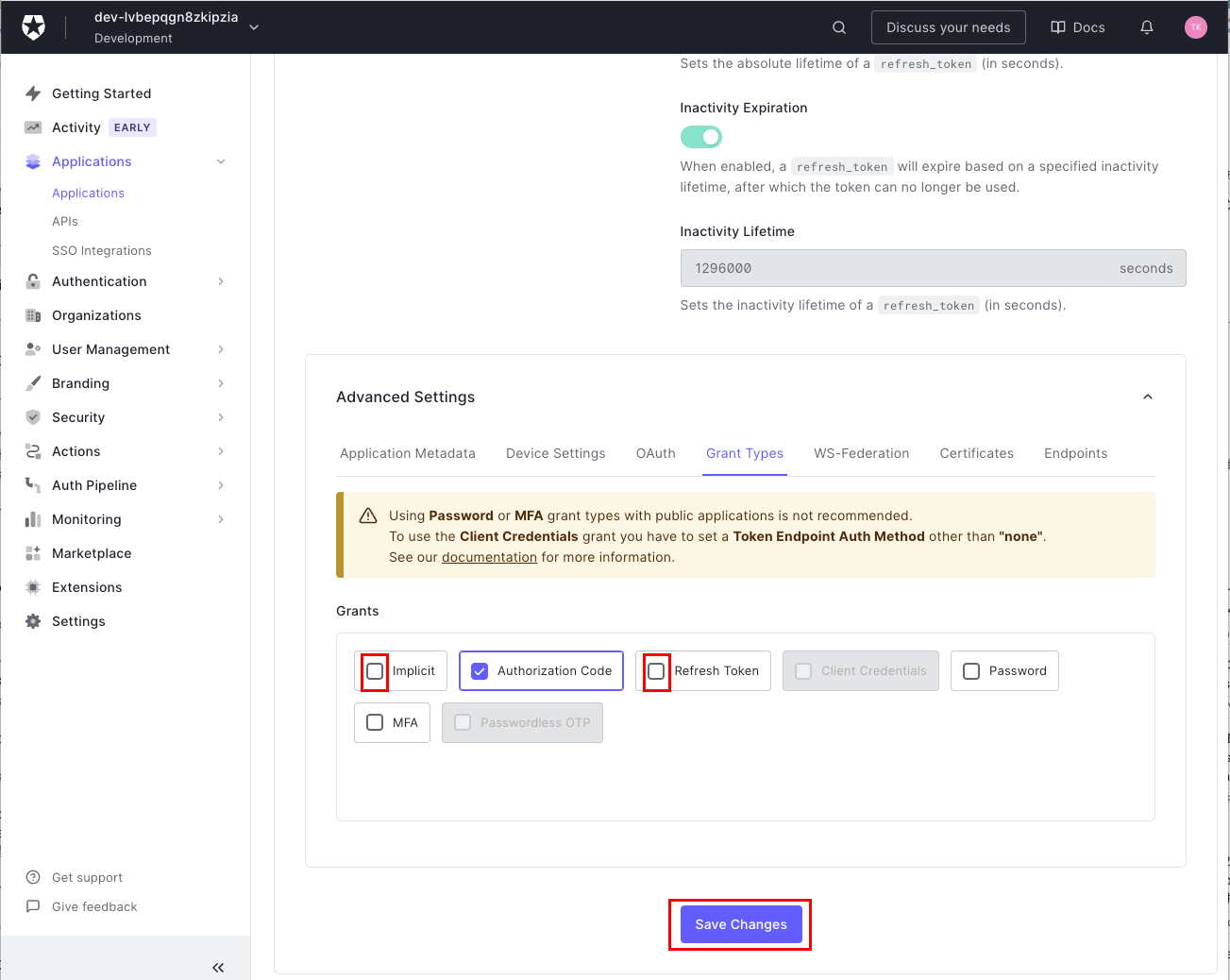The width and height of the screenshot is (1230, 980).
Task: Collapse sidebar with double chevron icon
Action: pyautogui.click(x=218, y=967)
